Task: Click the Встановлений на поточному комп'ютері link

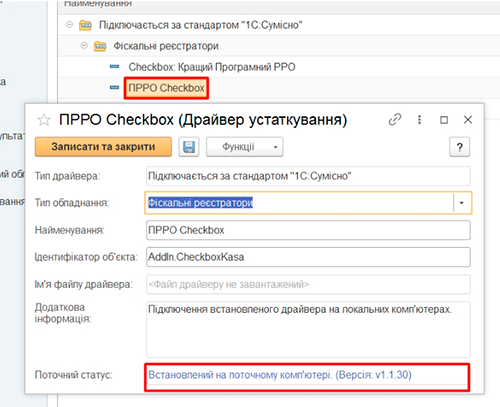Action: pos(280,375)
